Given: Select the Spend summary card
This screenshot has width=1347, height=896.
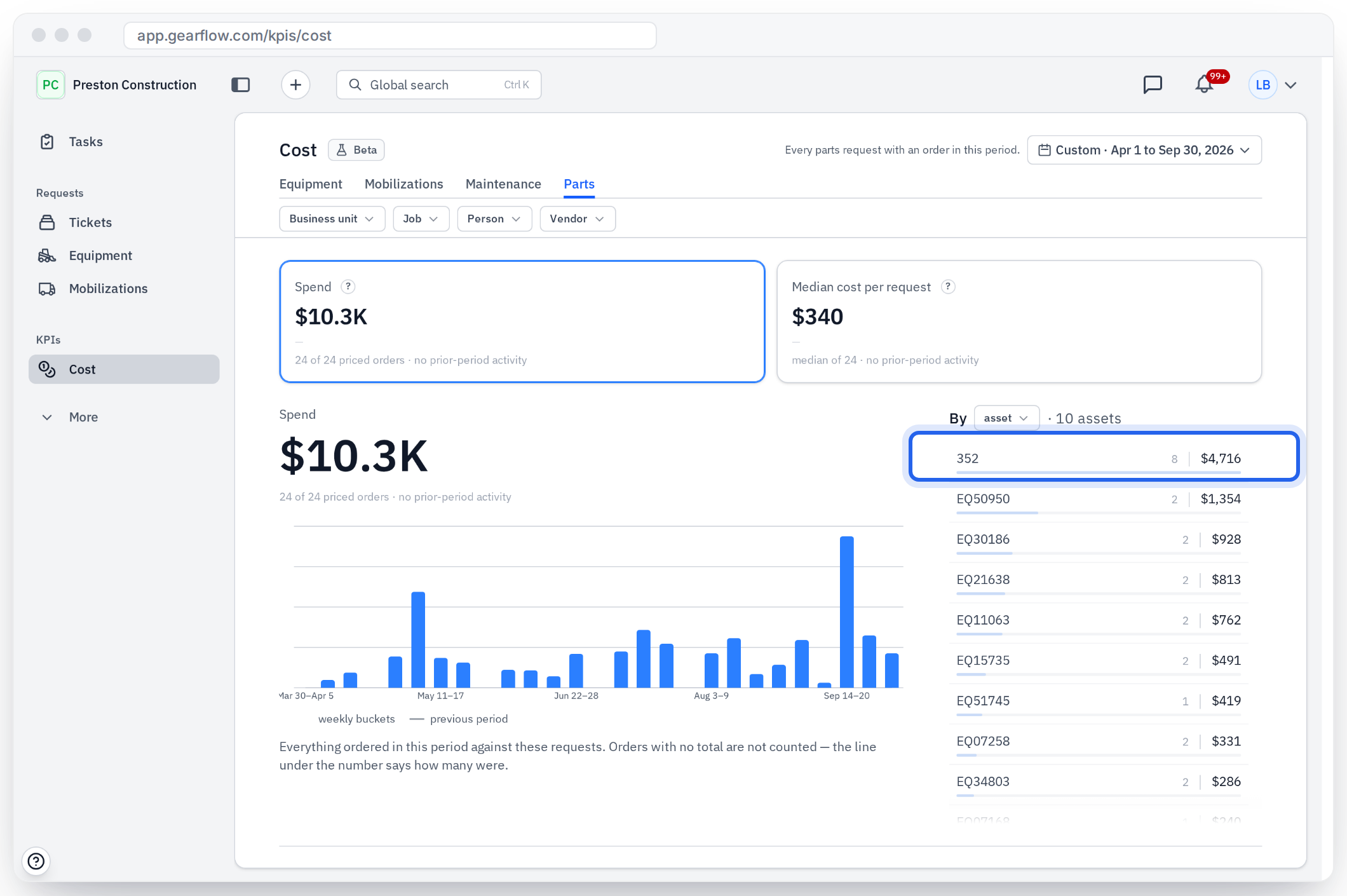Looking at the screenshot, I should point(522,322).
